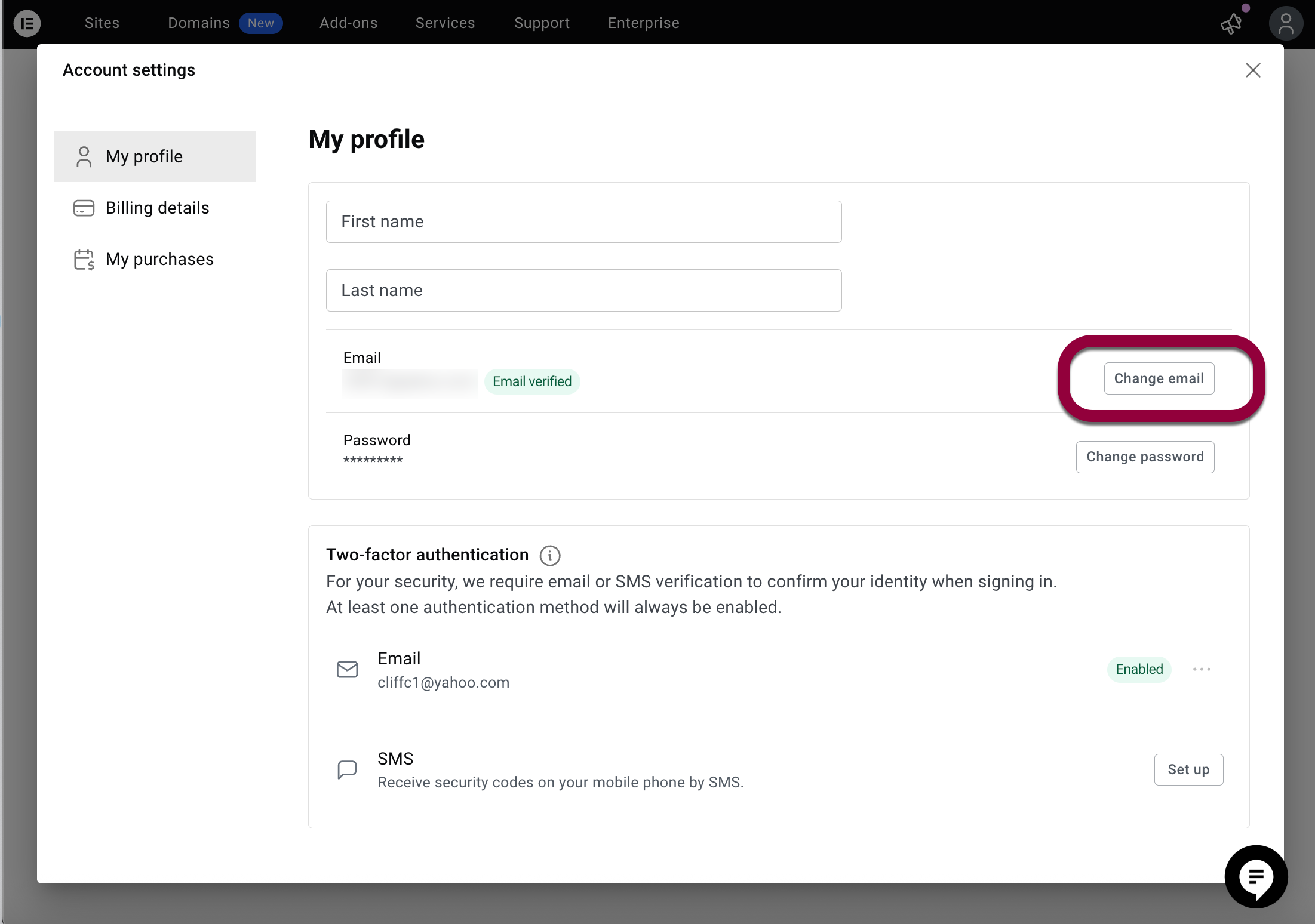The image size is (1315, 924).
Task: Close the Account settings dialog
Action: [1253, 70]
